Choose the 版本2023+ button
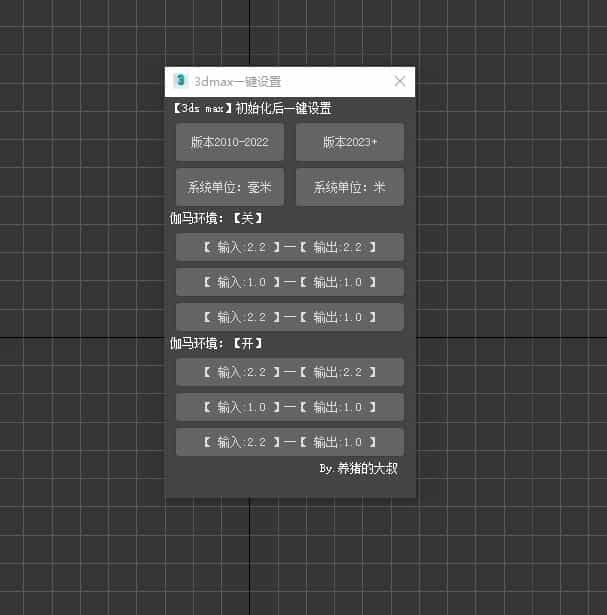This screenshot has height=615, width=607. pos(350,142)
